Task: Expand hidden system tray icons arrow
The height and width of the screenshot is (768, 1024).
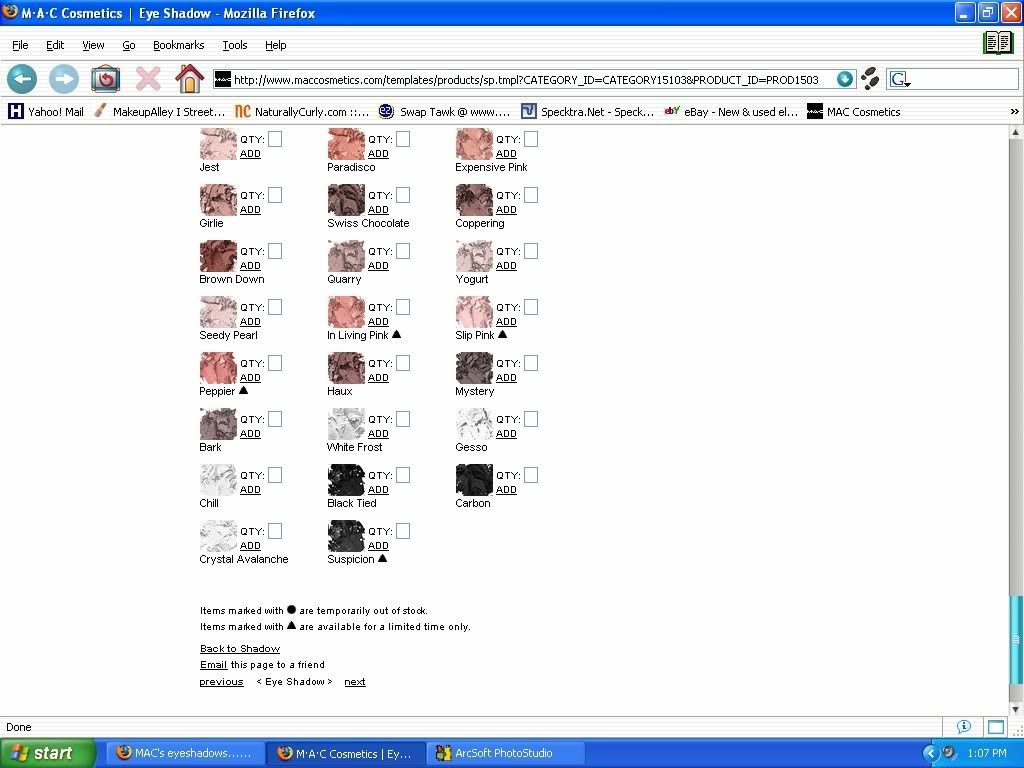Action: [x=930, y=753]
